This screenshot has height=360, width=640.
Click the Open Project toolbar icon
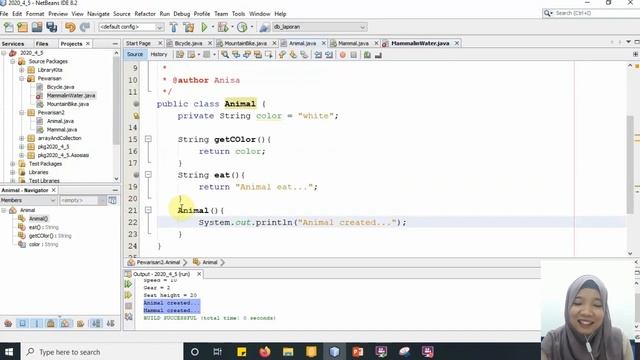pyautogui.click(x=37, y=27)
